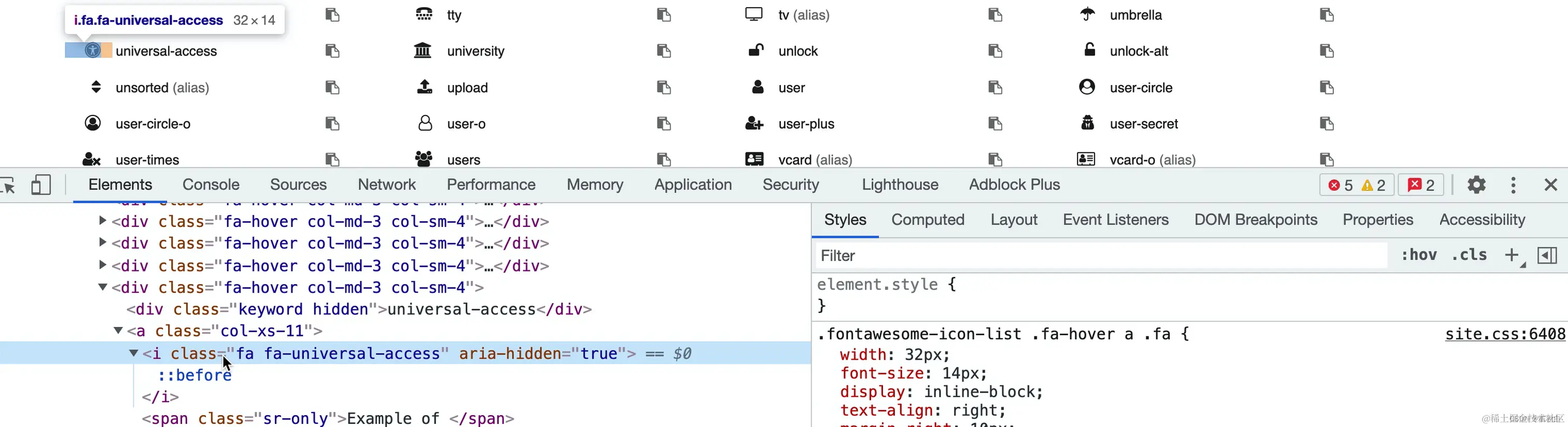
Task: Collapse the a.col-xs-11 node
Action: tap(118, 330)
